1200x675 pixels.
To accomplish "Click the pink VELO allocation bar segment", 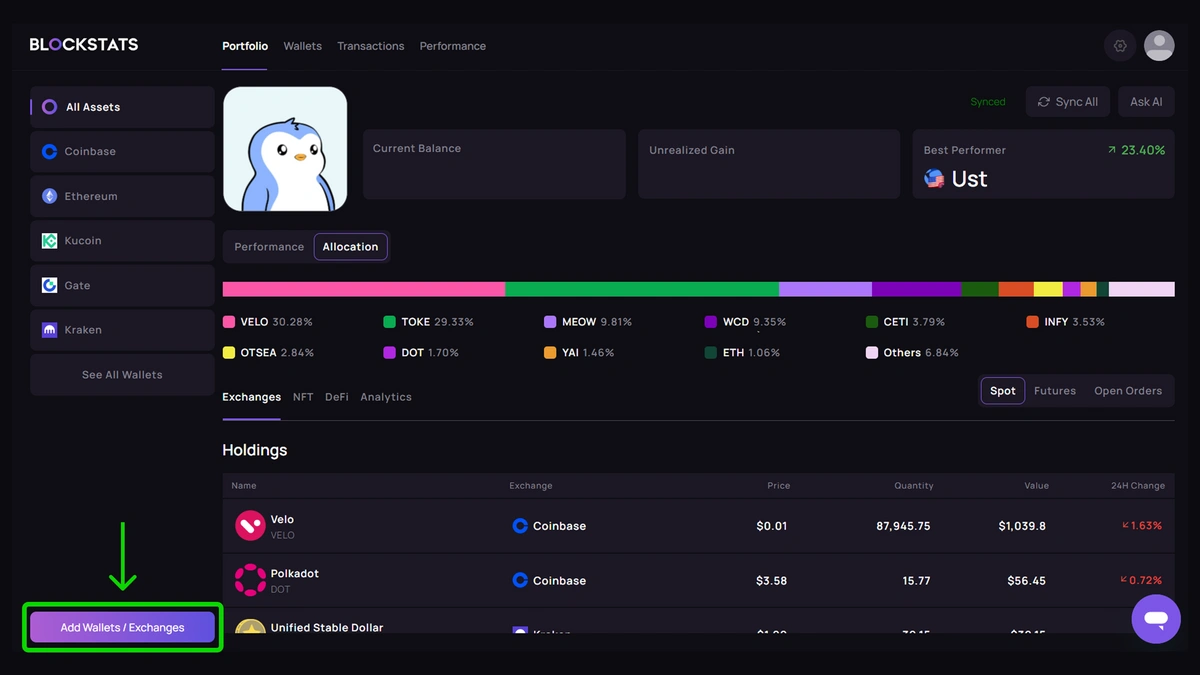I will pos(363,289).
